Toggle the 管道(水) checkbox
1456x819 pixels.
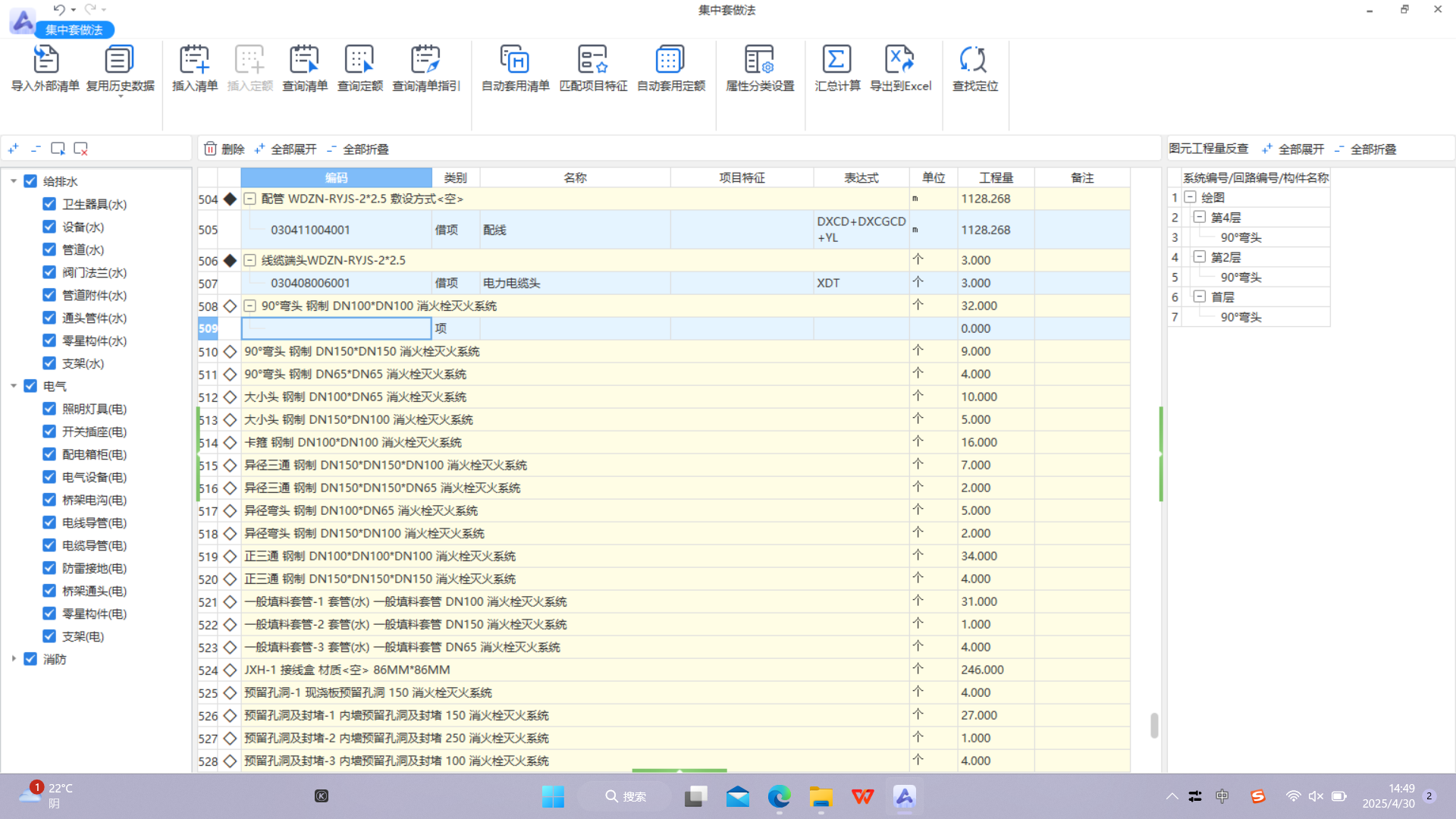coord(49,249)
